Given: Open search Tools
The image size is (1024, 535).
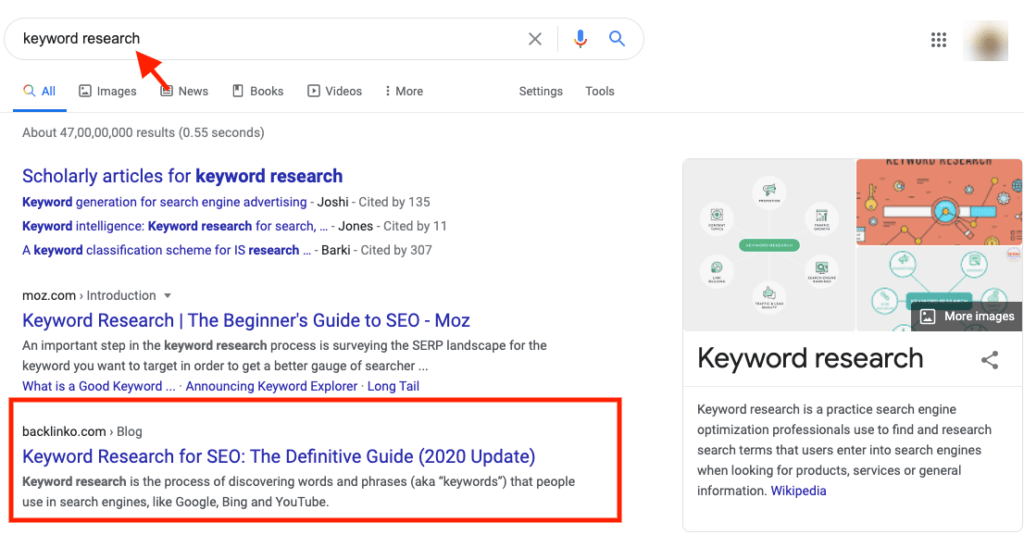Looking at the screenshot, I should (x=600, y=91).
